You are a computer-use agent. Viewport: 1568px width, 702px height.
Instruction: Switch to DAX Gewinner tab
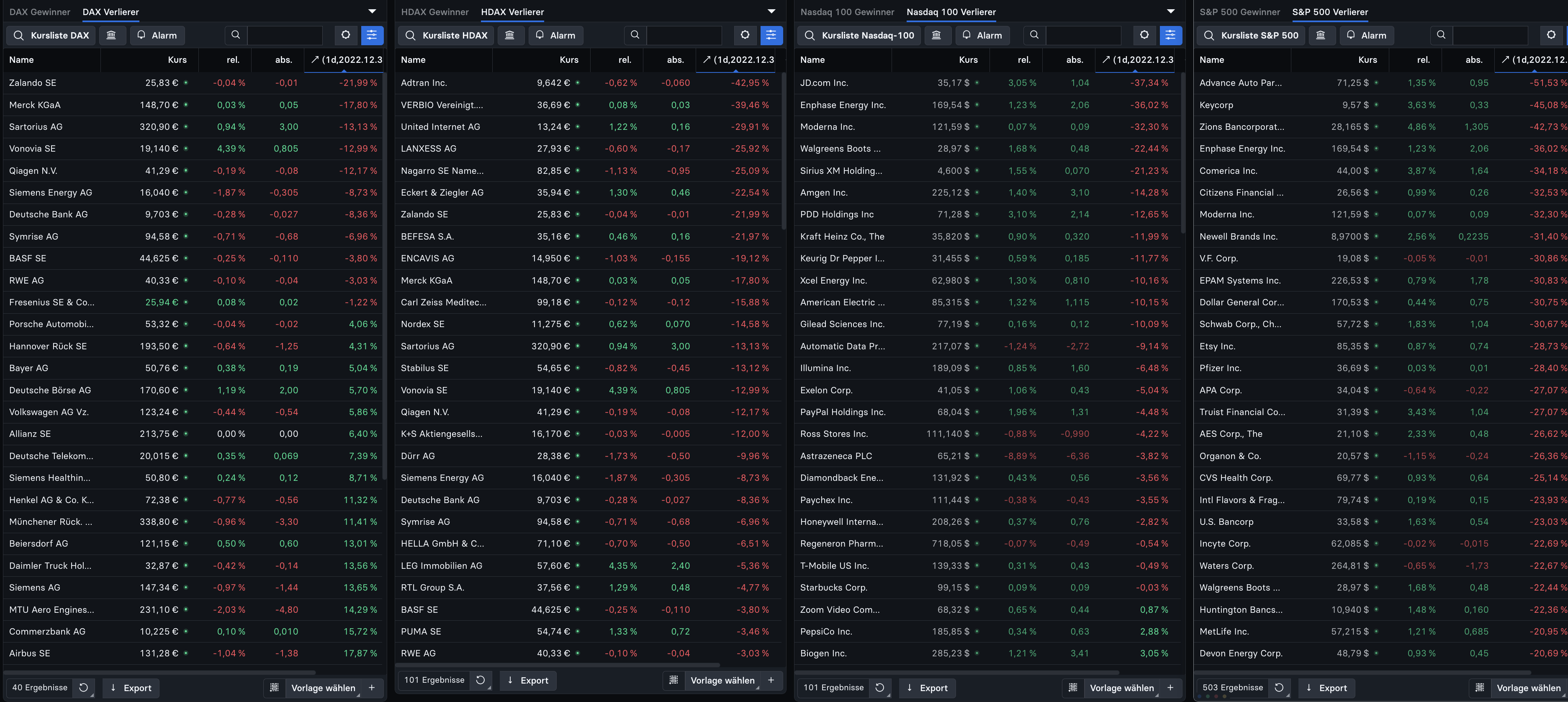pyautogui.click(x=40, y=12)
